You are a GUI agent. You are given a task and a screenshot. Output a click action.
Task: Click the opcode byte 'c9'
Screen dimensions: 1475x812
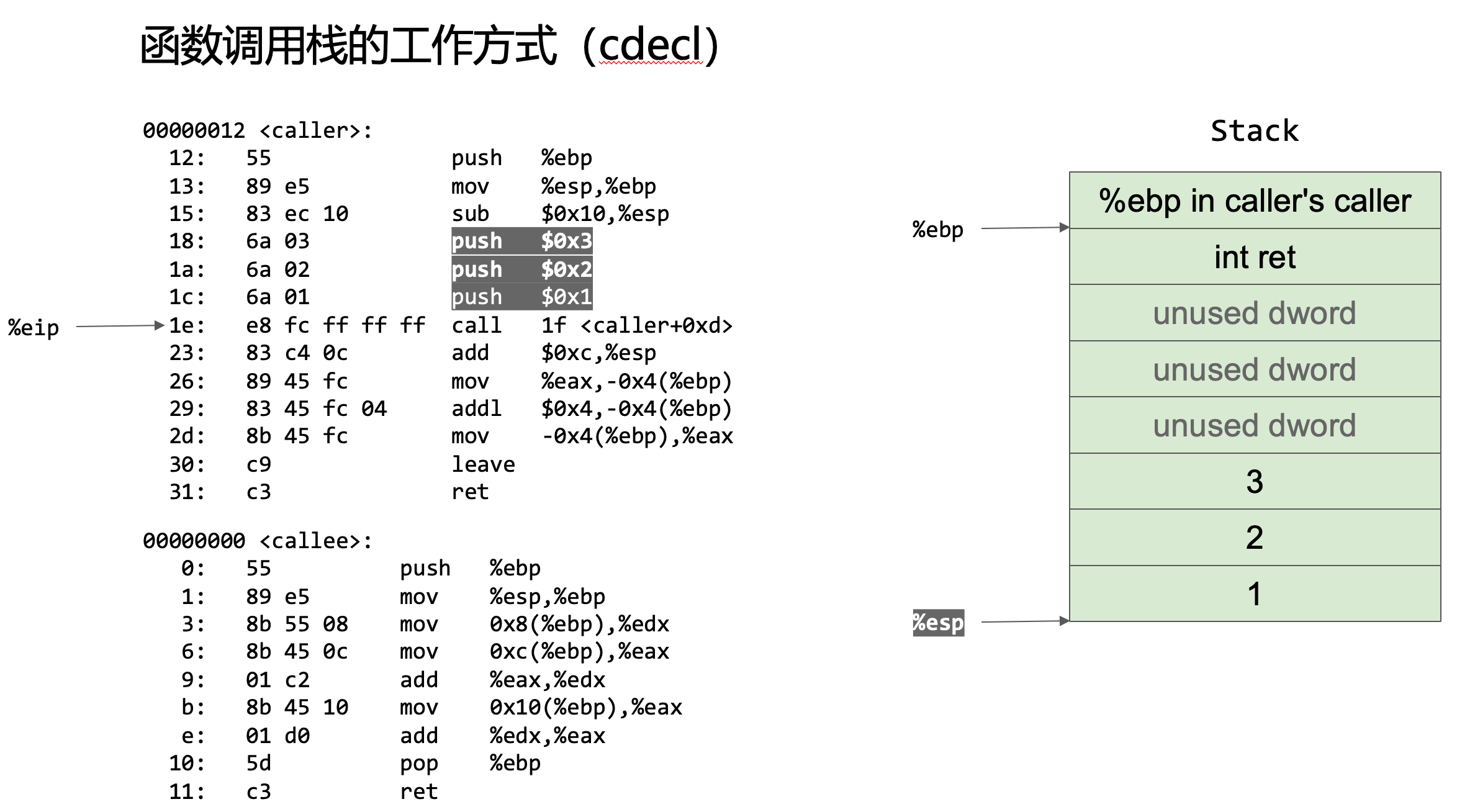[258, 464]
